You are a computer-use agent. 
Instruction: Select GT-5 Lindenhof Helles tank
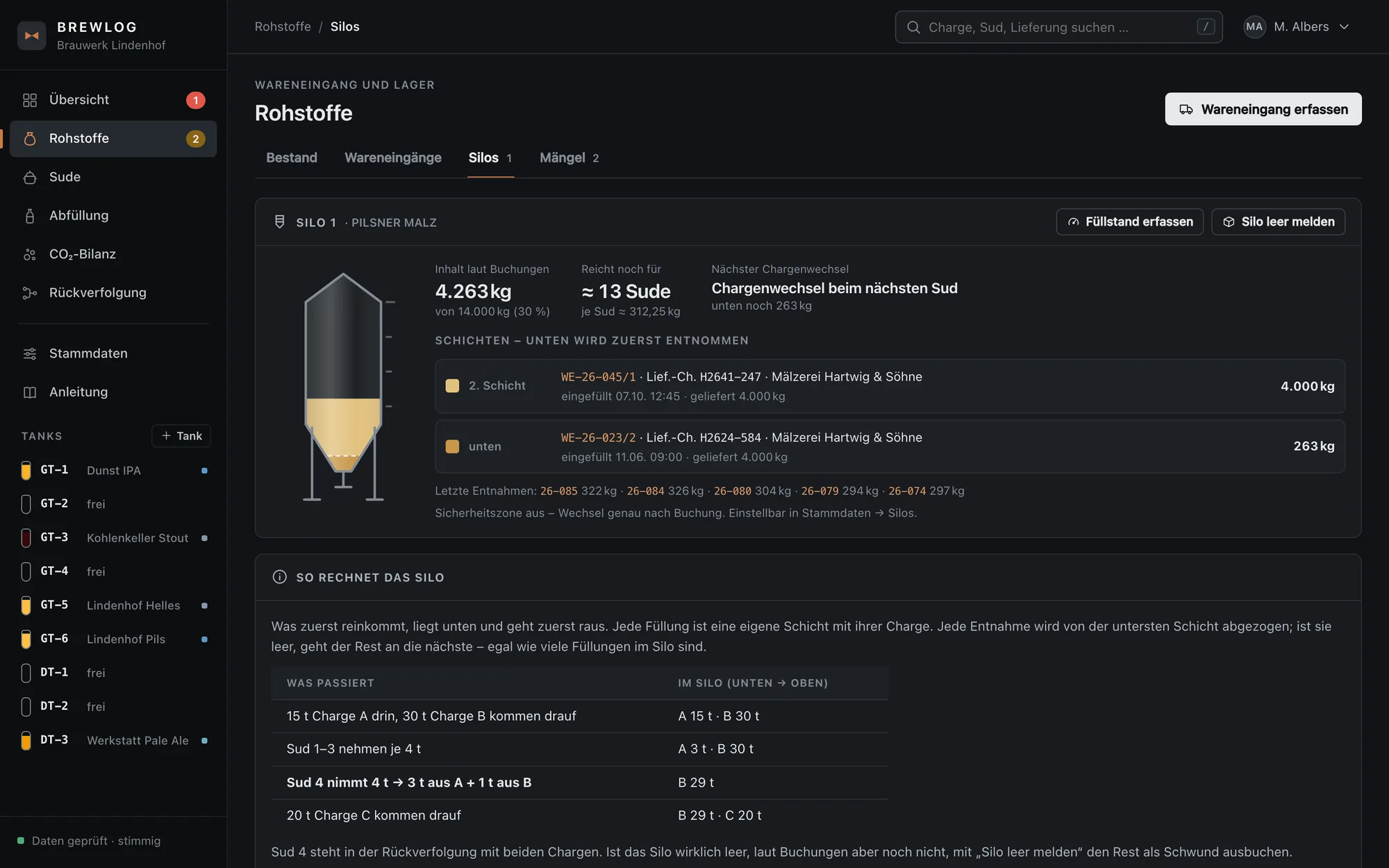pyautogui.click(x=114, y=605)
